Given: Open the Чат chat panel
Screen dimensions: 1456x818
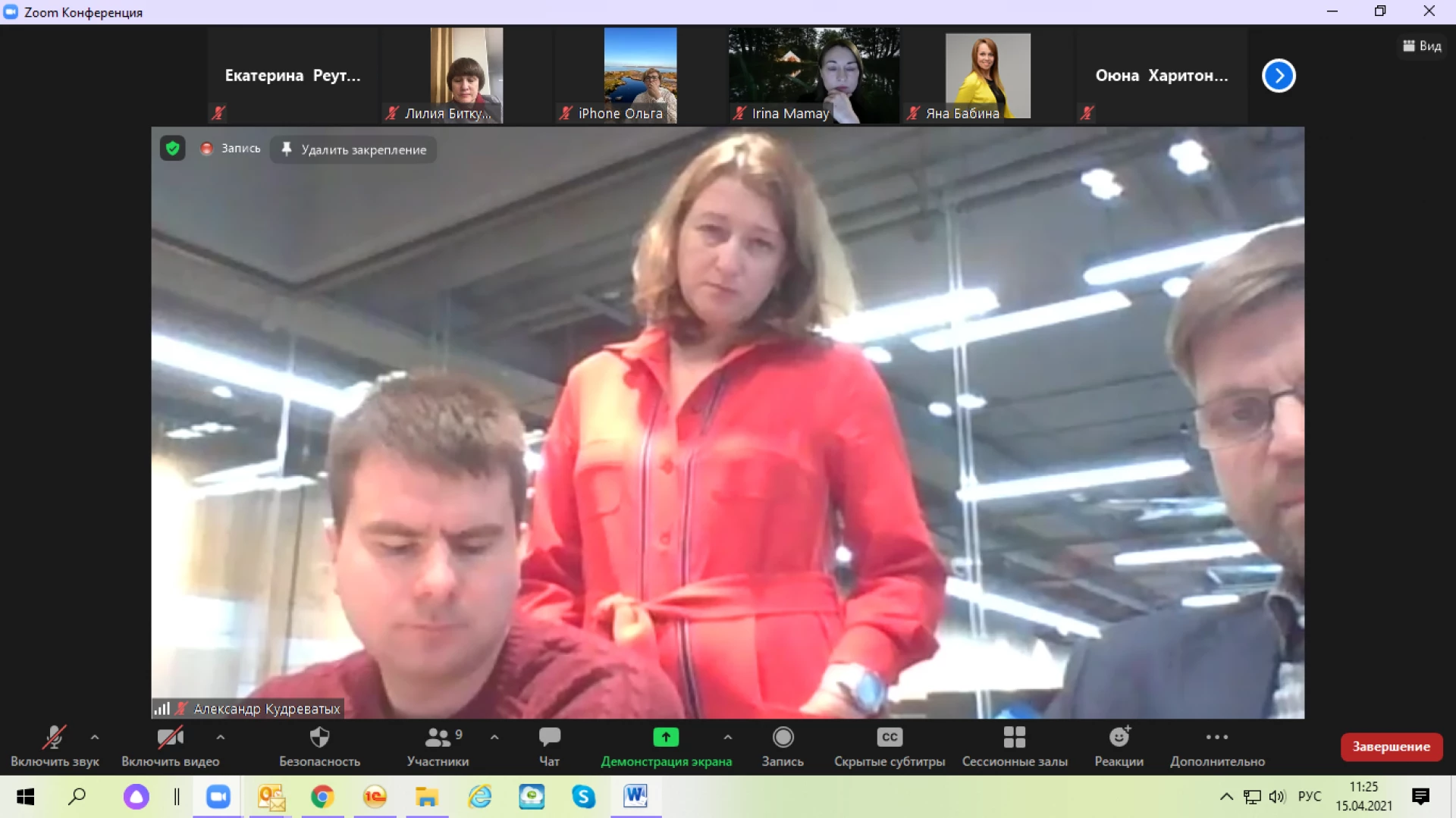Looking at the screenshot, I should 549,746.
